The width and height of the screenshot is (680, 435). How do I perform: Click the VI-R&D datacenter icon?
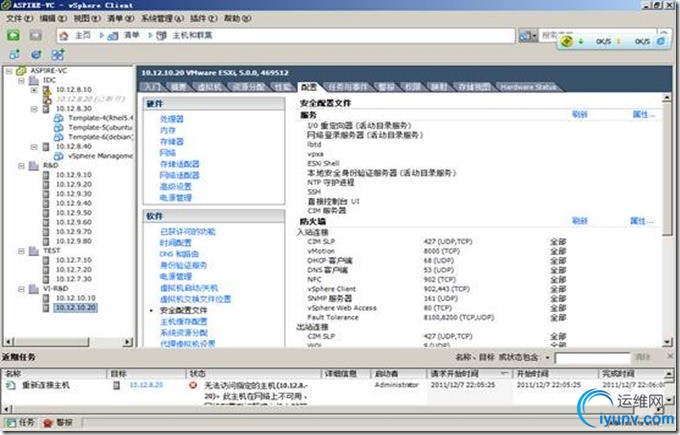[x=34, y=288]
